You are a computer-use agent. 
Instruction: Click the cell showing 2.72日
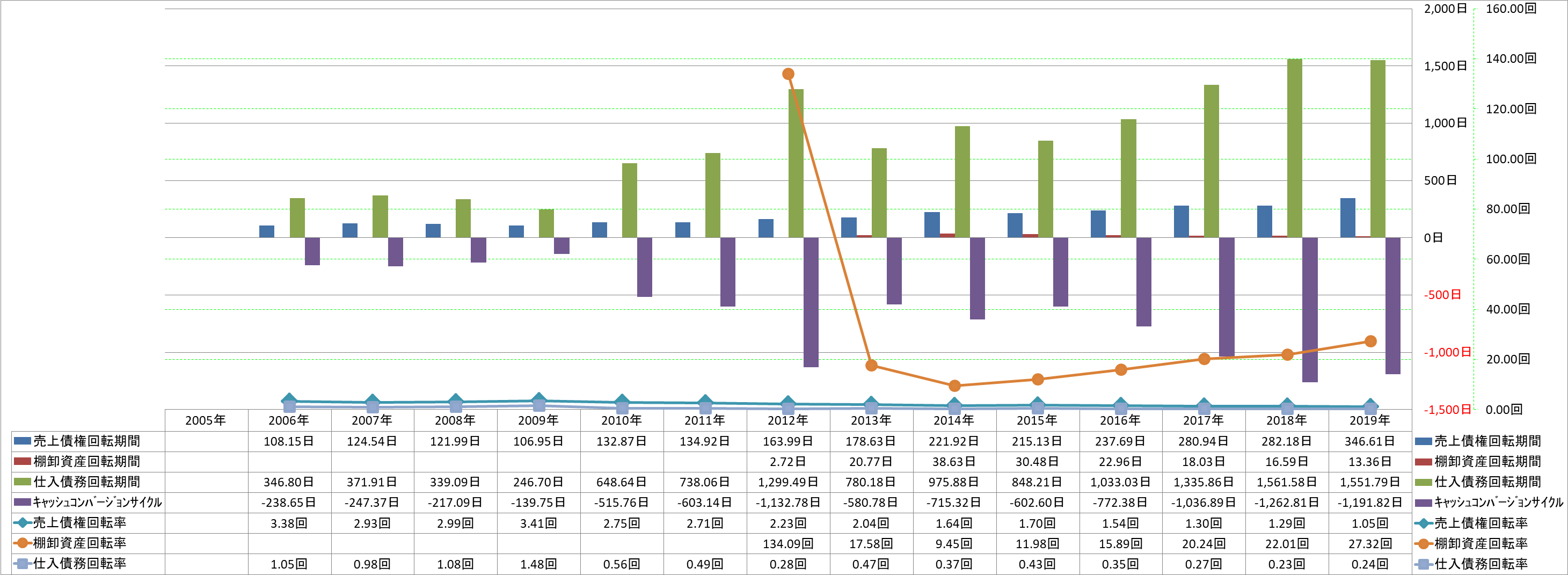click(788, 461)
